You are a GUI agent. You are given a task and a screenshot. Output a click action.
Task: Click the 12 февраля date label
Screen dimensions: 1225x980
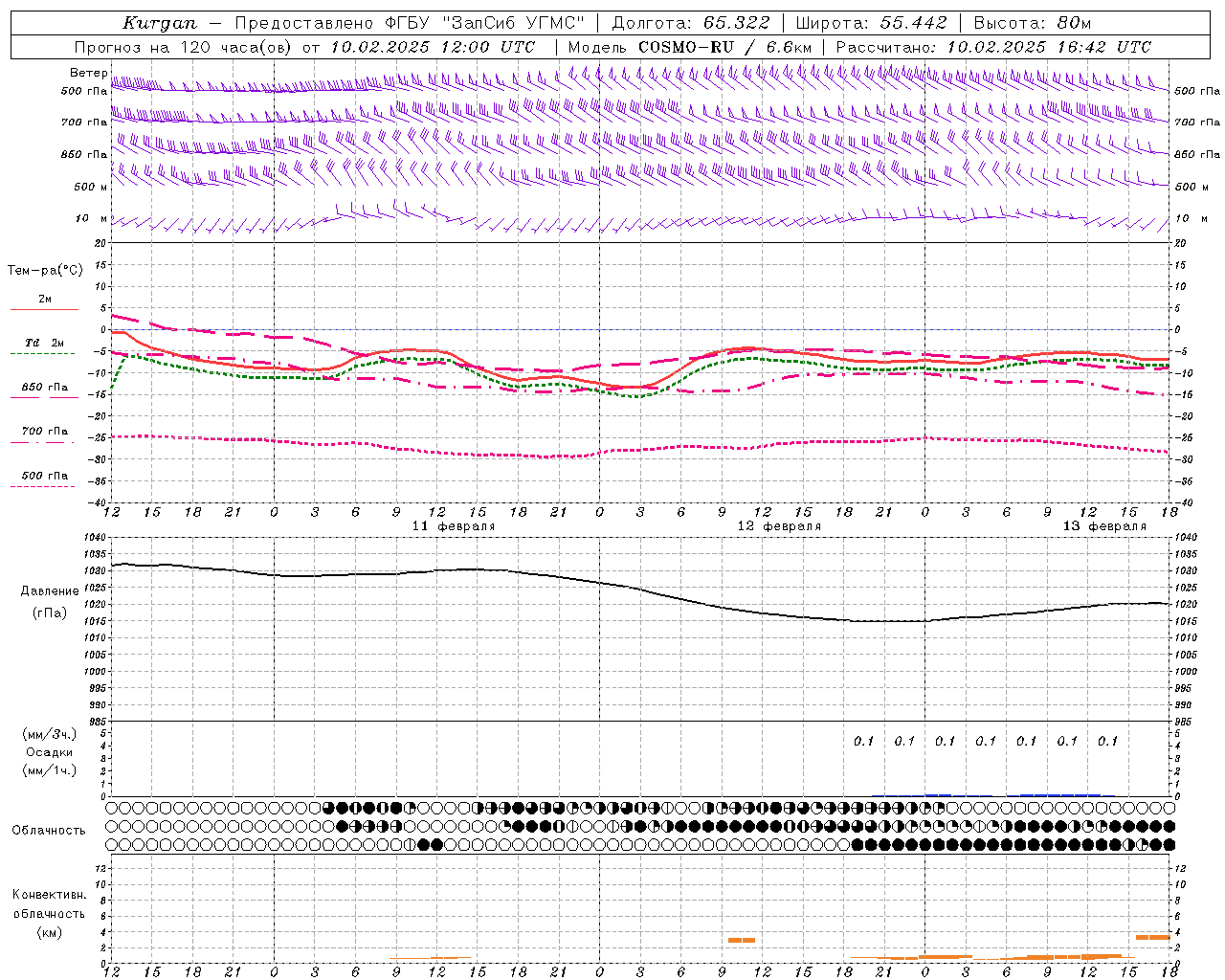click(779, 526)
